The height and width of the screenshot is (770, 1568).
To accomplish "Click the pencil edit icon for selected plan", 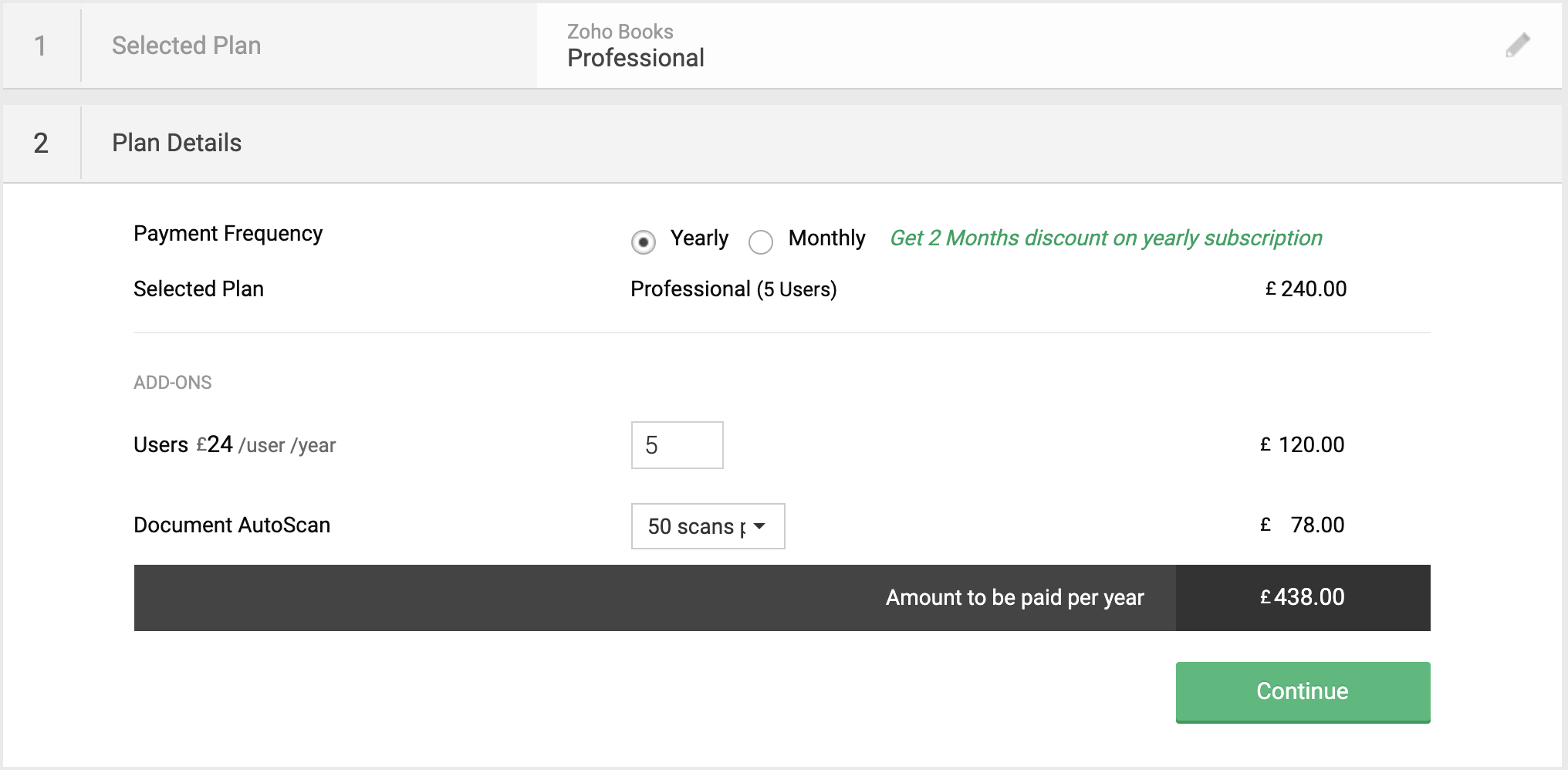I will click(1517, 46).
